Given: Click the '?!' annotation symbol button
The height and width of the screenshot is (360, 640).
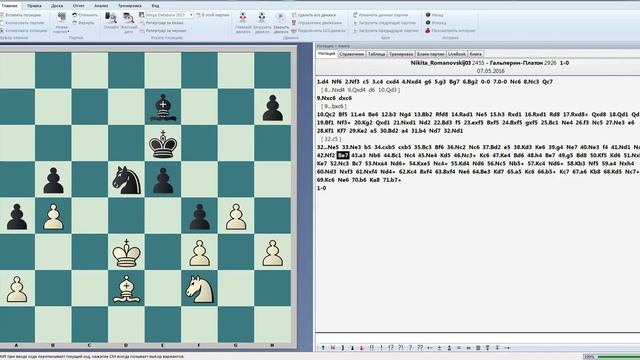Looking at the screenshot, I should click(x=400, y=348).
